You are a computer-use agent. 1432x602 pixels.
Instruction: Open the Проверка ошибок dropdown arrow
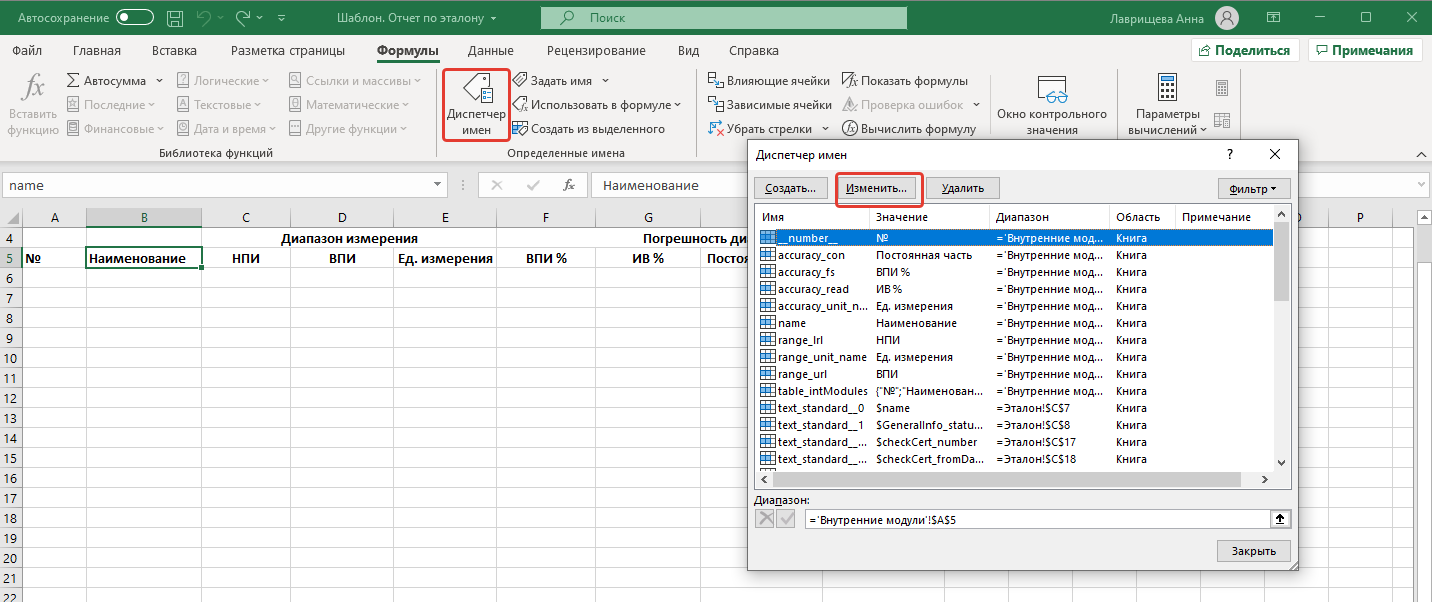pos(976,105)
